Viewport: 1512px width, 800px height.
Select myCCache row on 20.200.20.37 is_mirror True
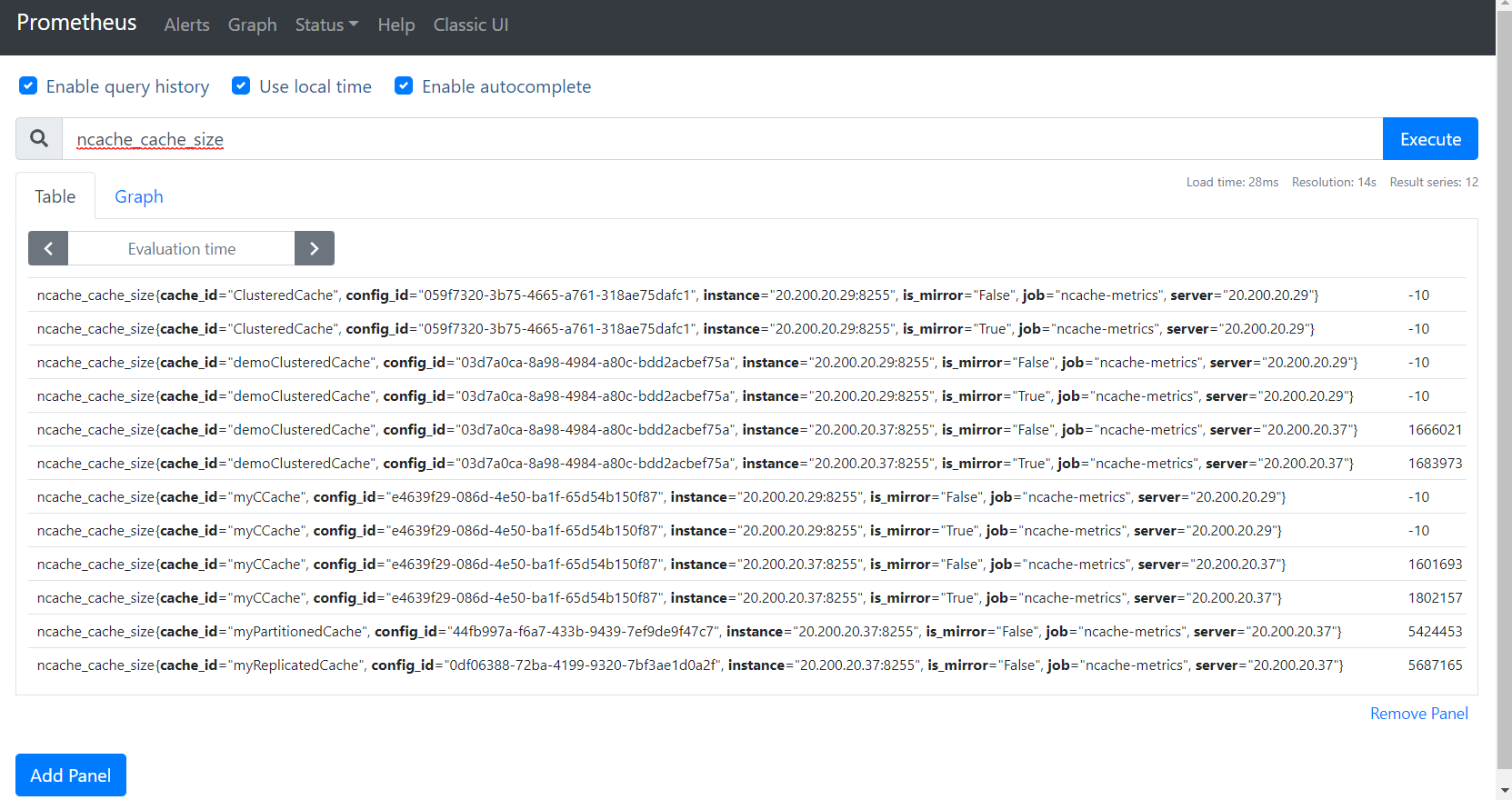coord(747,597)
